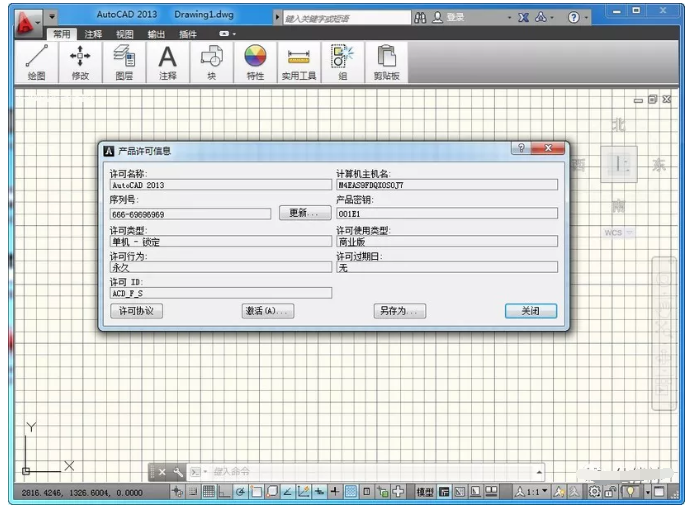The height and width of the screenshot is (510, 694).
Task: Switch to the 输出 ribbon tab
Action: (156, 34)
